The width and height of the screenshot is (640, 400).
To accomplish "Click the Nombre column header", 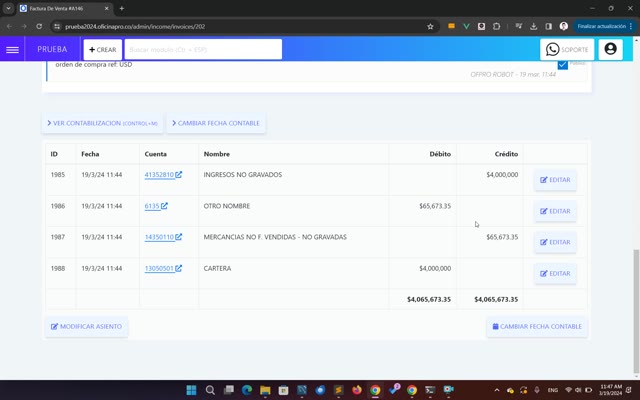I will tap(217, 154).
